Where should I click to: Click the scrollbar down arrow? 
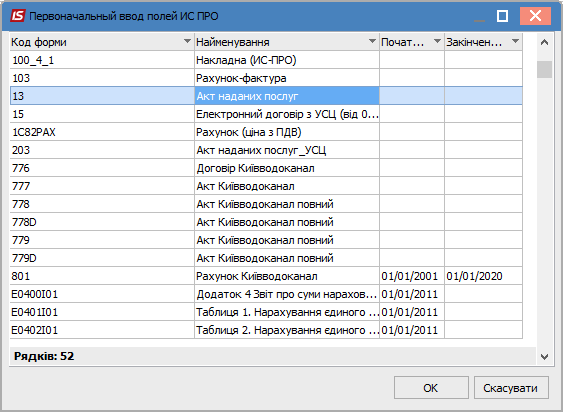[x=544, y=357]
